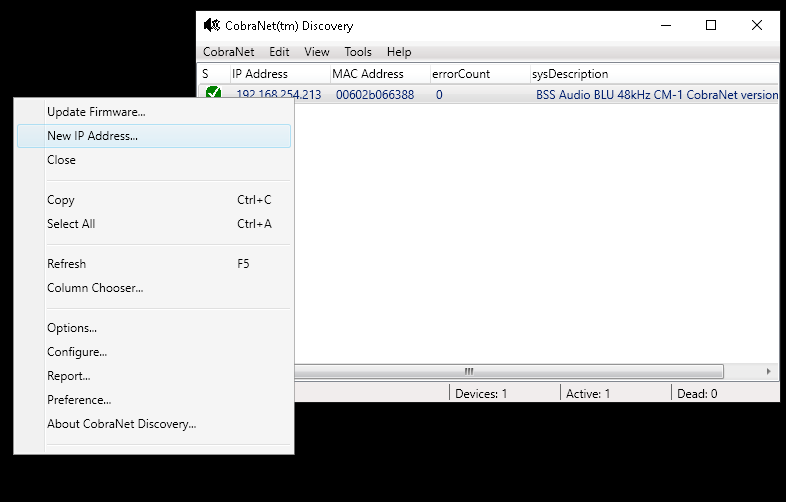
Task: Open Options... from the menu
Action: (72, 328)
